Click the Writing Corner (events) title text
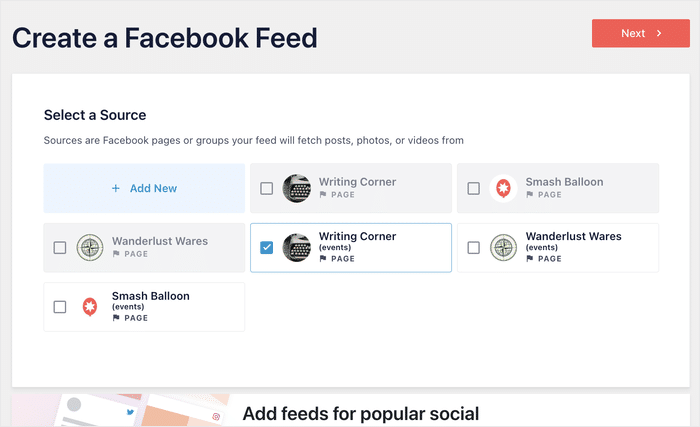This screenshot has height=427, width=700. (x=357, y=236)
